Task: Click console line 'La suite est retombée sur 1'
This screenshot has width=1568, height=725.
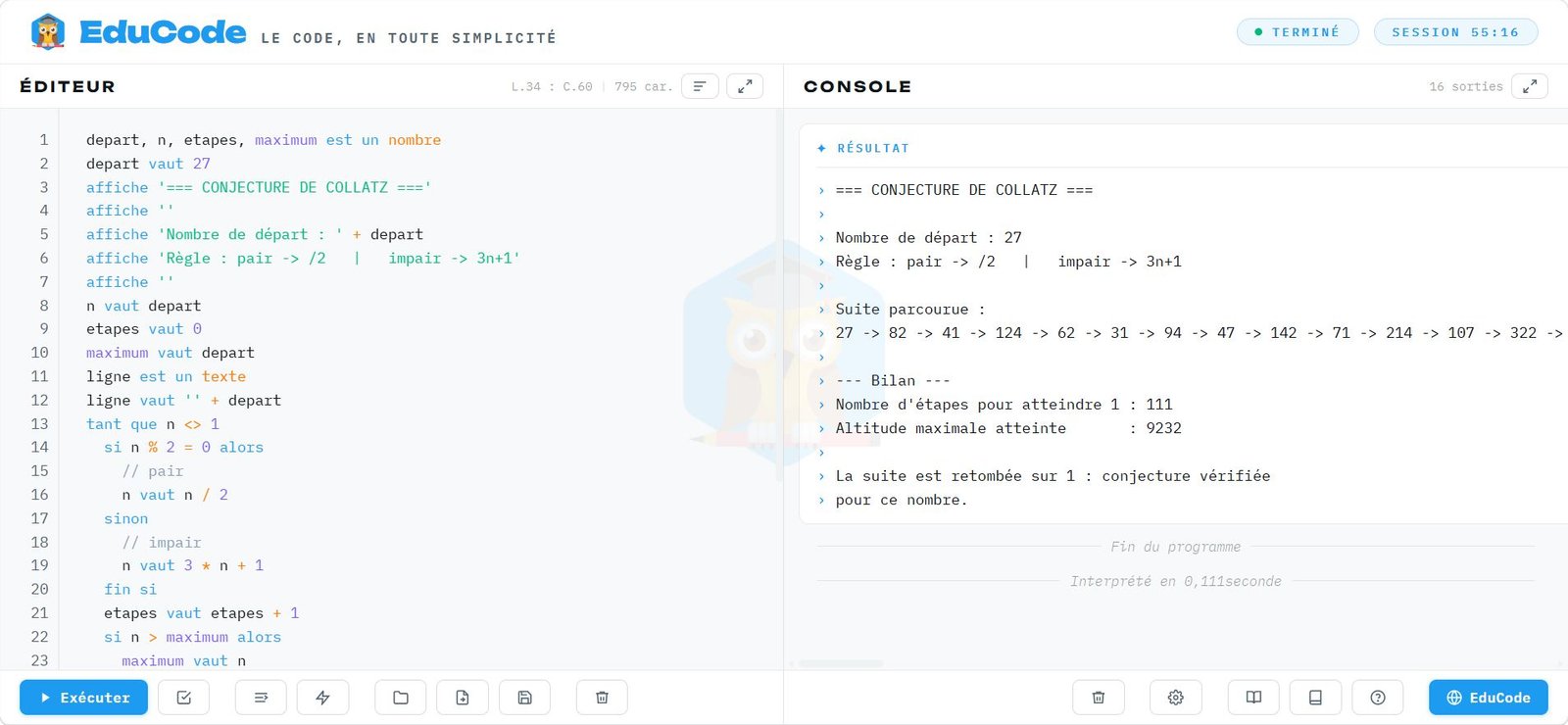Action: (1053, 476)
